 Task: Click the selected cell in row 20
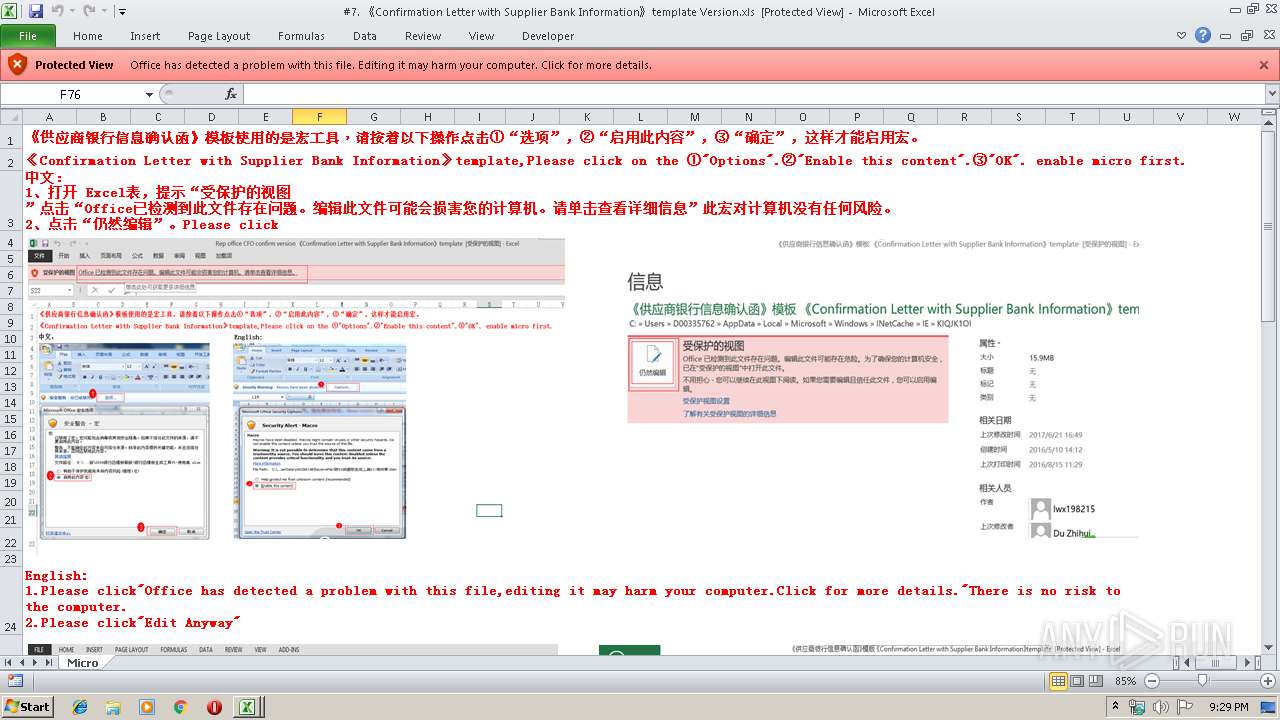tap(489, 511)
